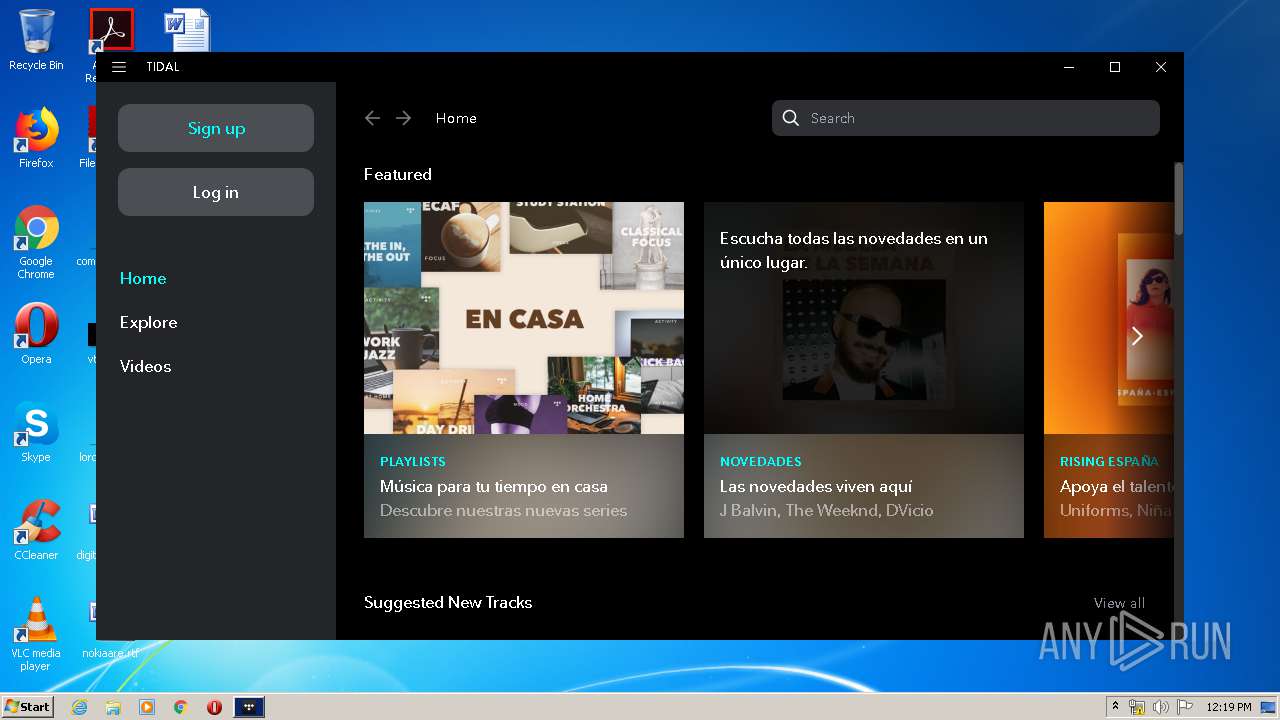Open Explore in the sidebar
The image size is (1280, 720).
click(148, 322)
